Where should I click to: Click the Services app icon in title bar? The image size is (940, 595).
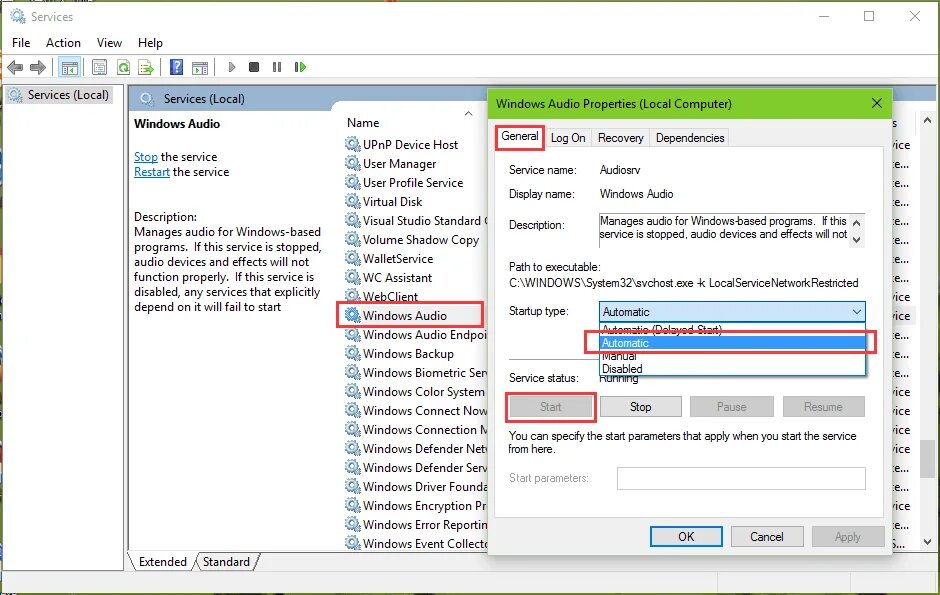click(x=17, y=16)
